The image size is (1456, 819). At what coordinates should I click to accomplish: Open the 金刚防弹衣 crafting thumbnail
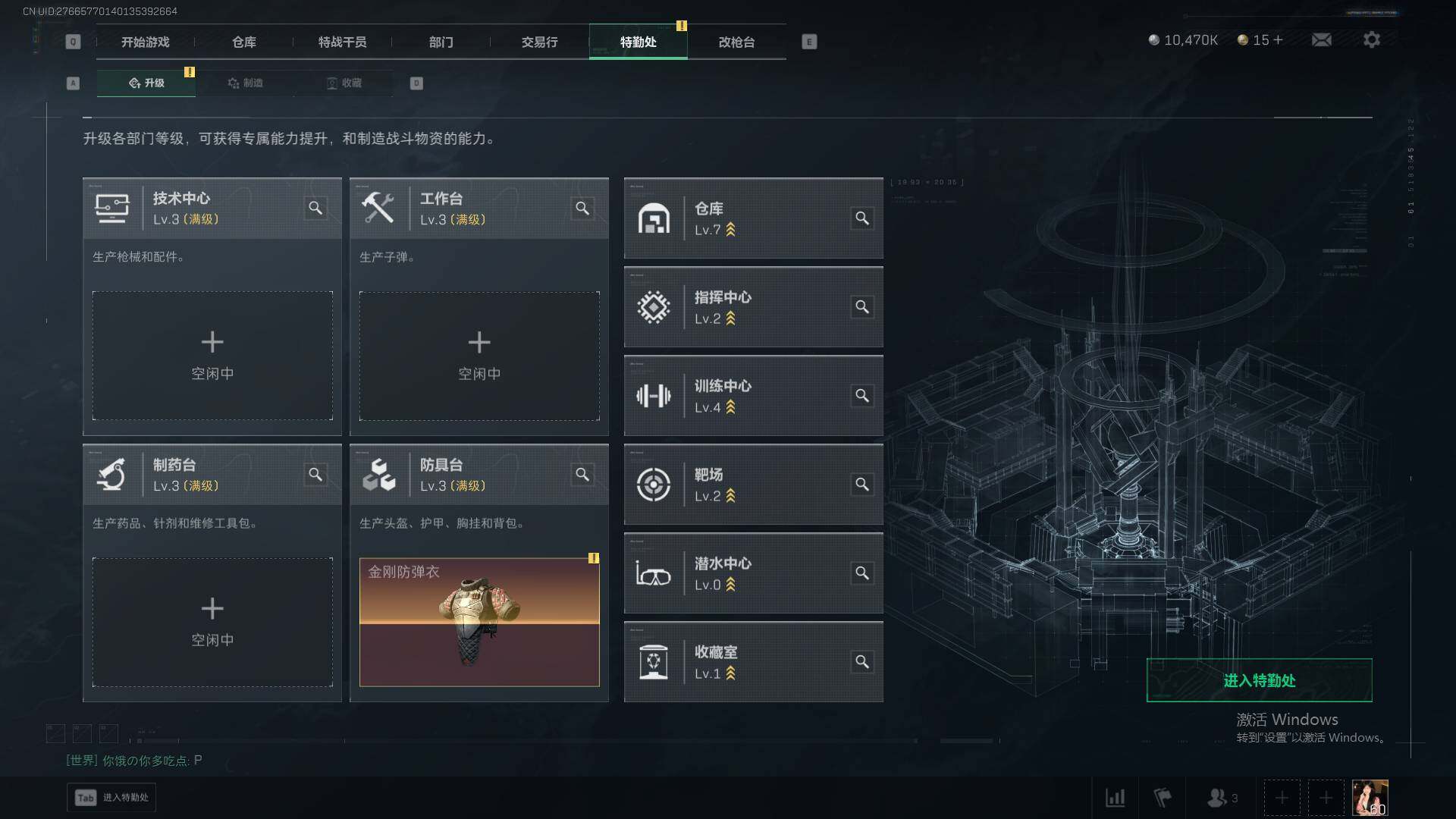[479, 622]
